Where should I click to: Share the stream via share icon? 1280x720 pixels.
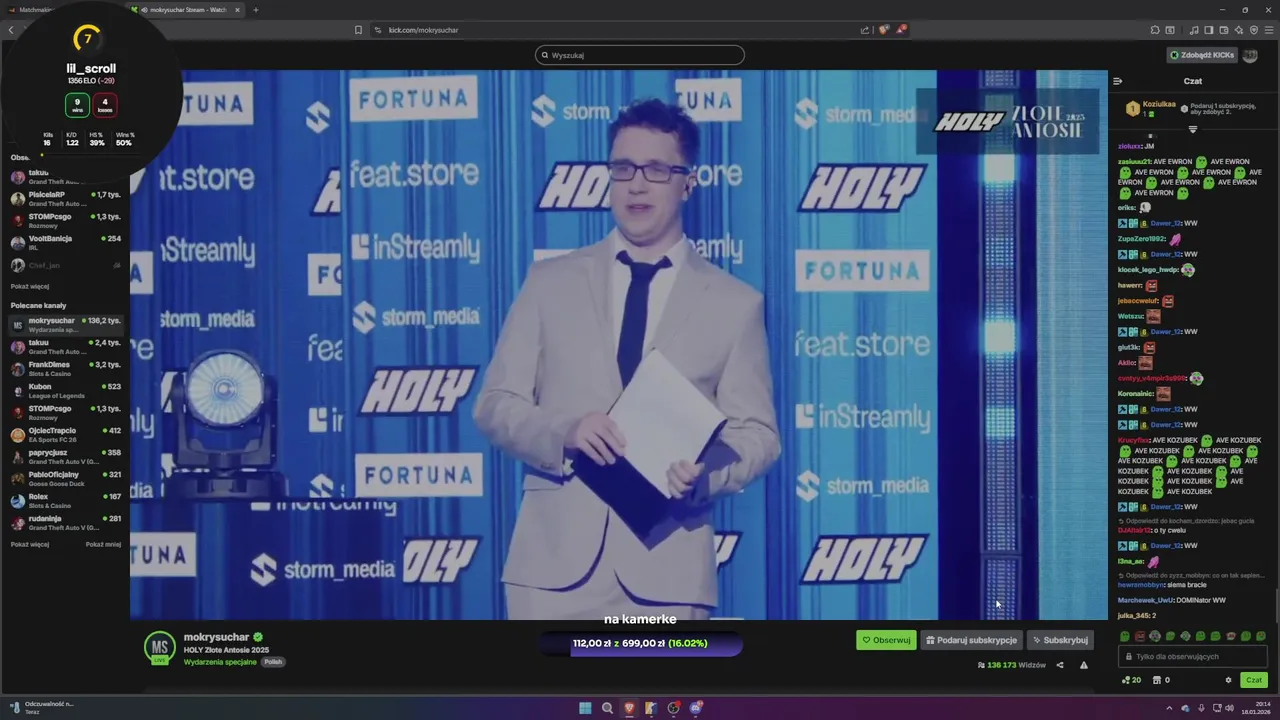[x=1060, y=665]
